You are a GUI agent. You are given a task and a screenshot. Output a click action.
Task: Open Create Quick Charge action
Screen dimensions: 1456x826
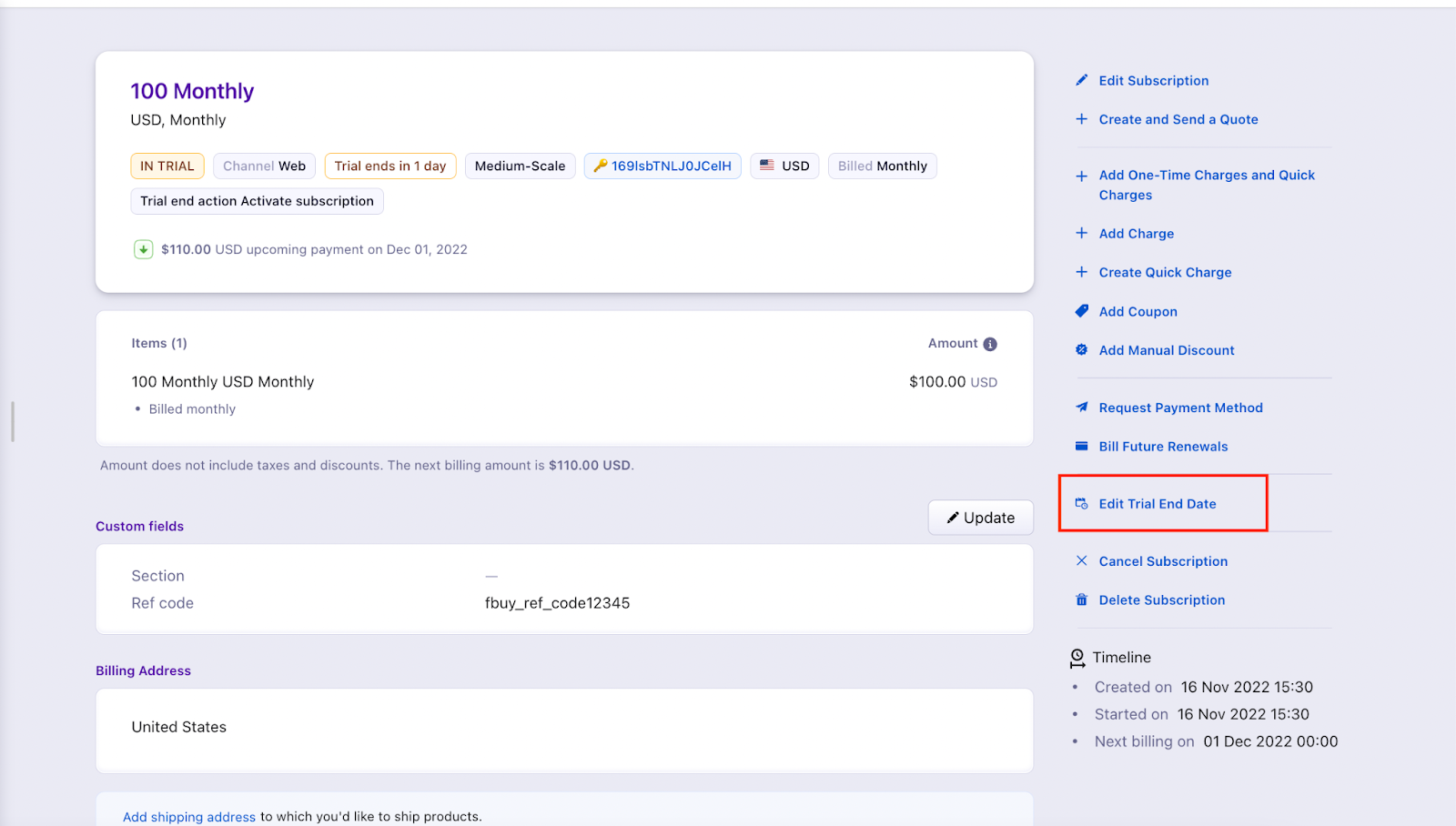pos(1165,272)
